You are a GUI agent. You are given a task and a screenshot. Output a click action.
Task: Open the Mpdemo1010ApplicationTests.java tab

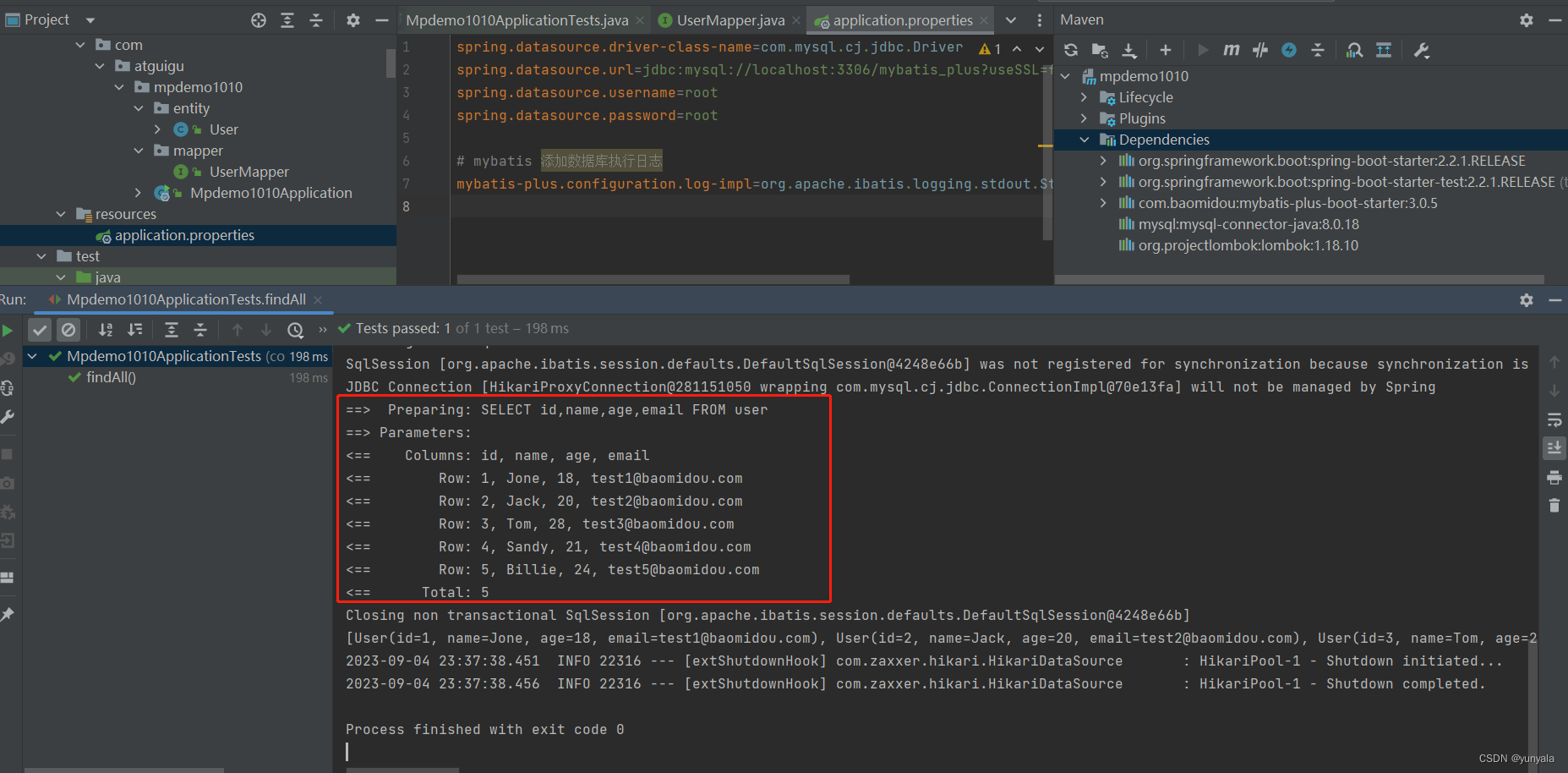(516, 20)
